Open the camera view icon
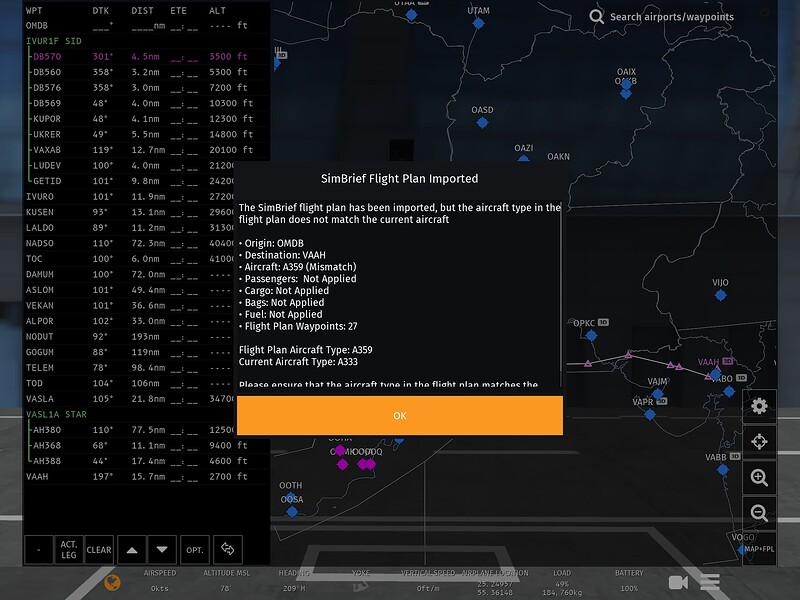This screenshot has width=800, height=600. tap(678, 582)
